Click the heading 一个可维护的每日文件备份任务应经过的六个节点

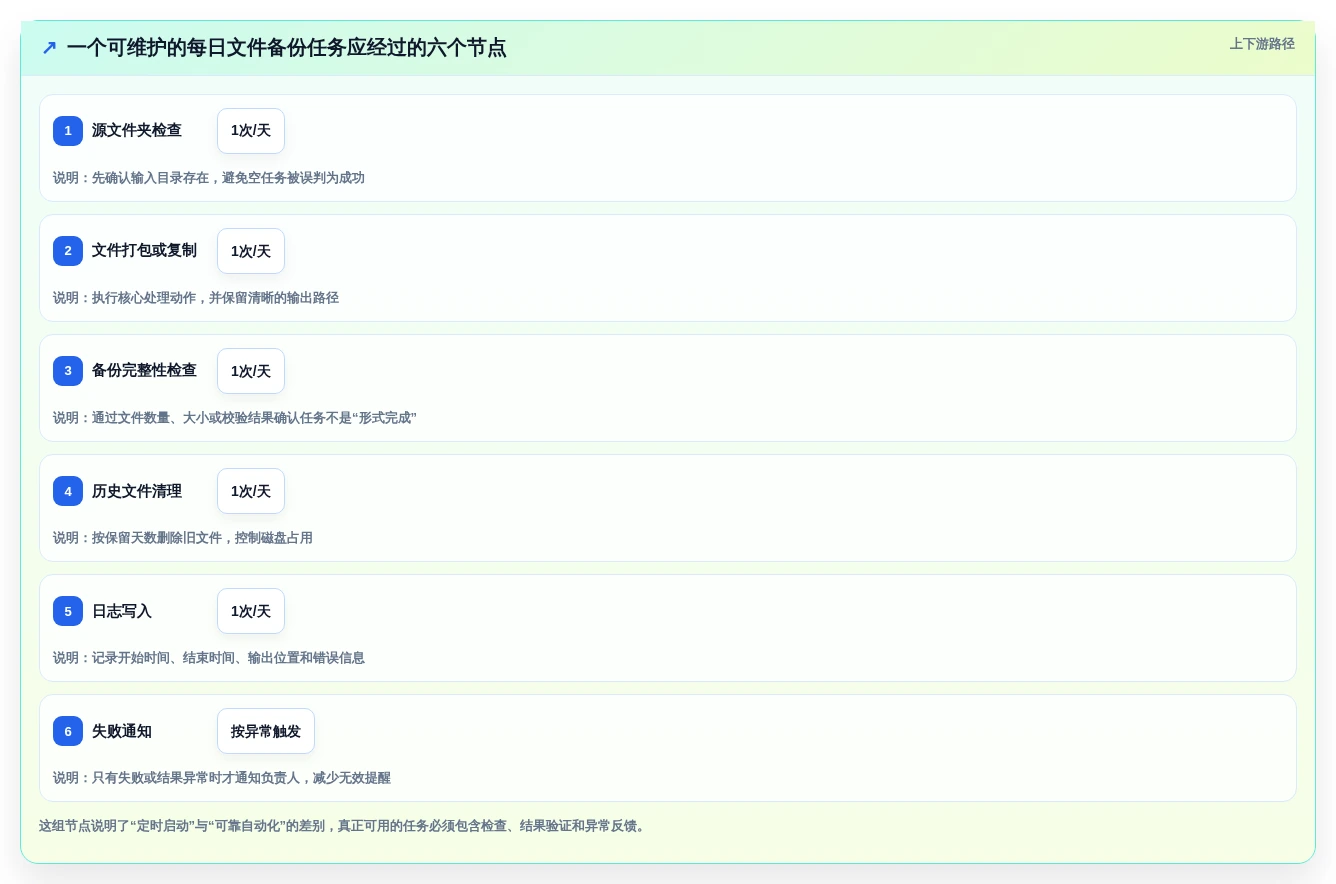coord(286,47)
